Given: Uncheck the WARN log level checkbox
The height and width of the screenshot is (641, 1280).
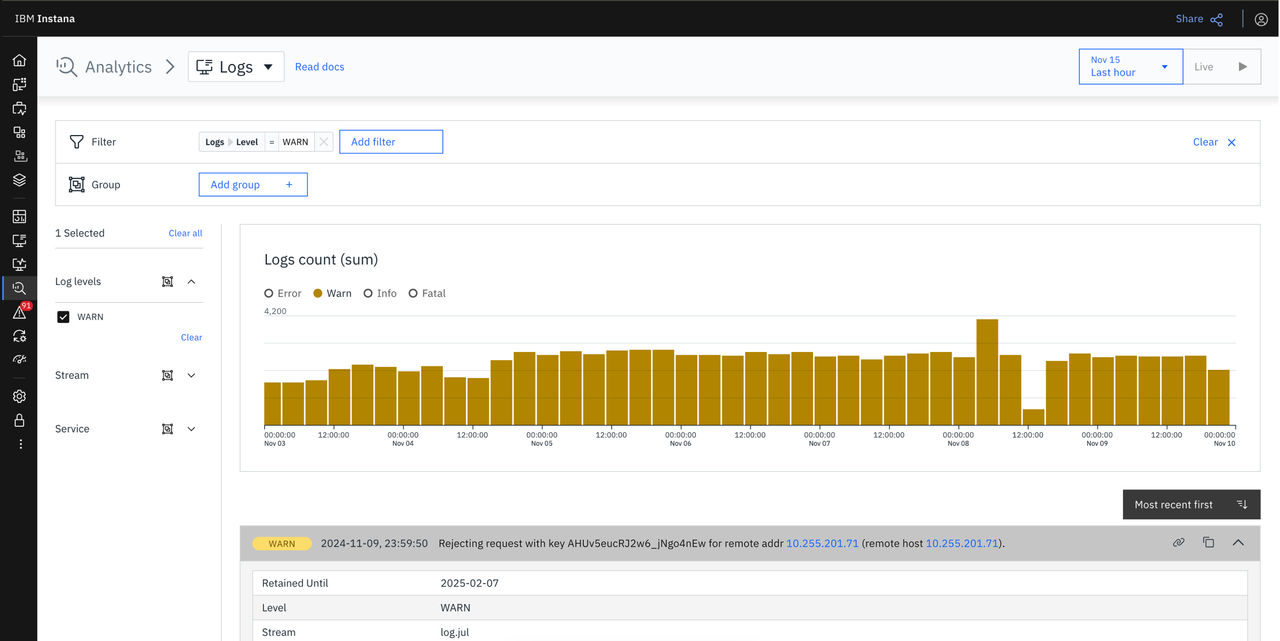Looking at the screenshot, I should [63, 317].
